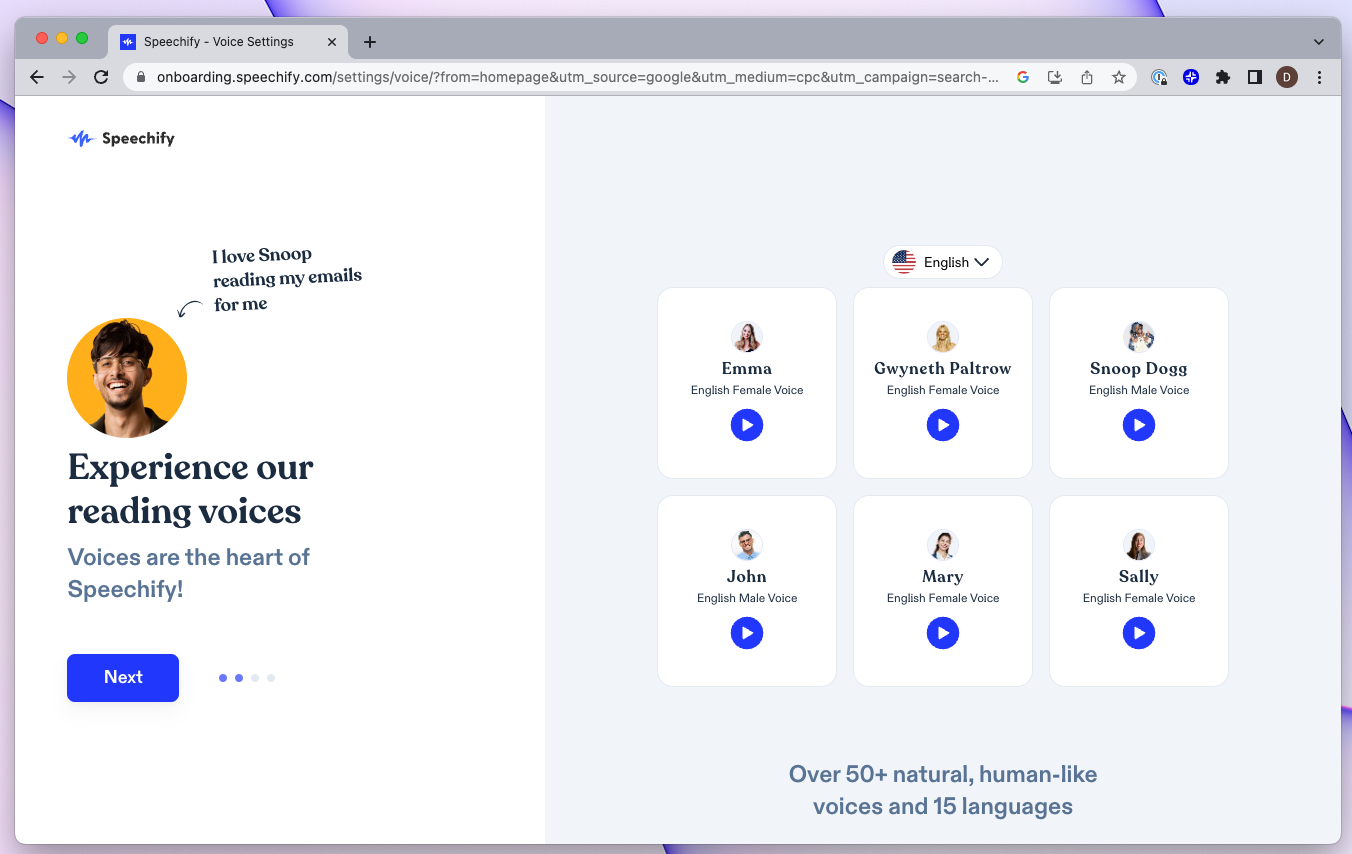This screenshot has height=854, width=1352.
Task: Click the smiling man testimonial photo
Action: point(127,378)
